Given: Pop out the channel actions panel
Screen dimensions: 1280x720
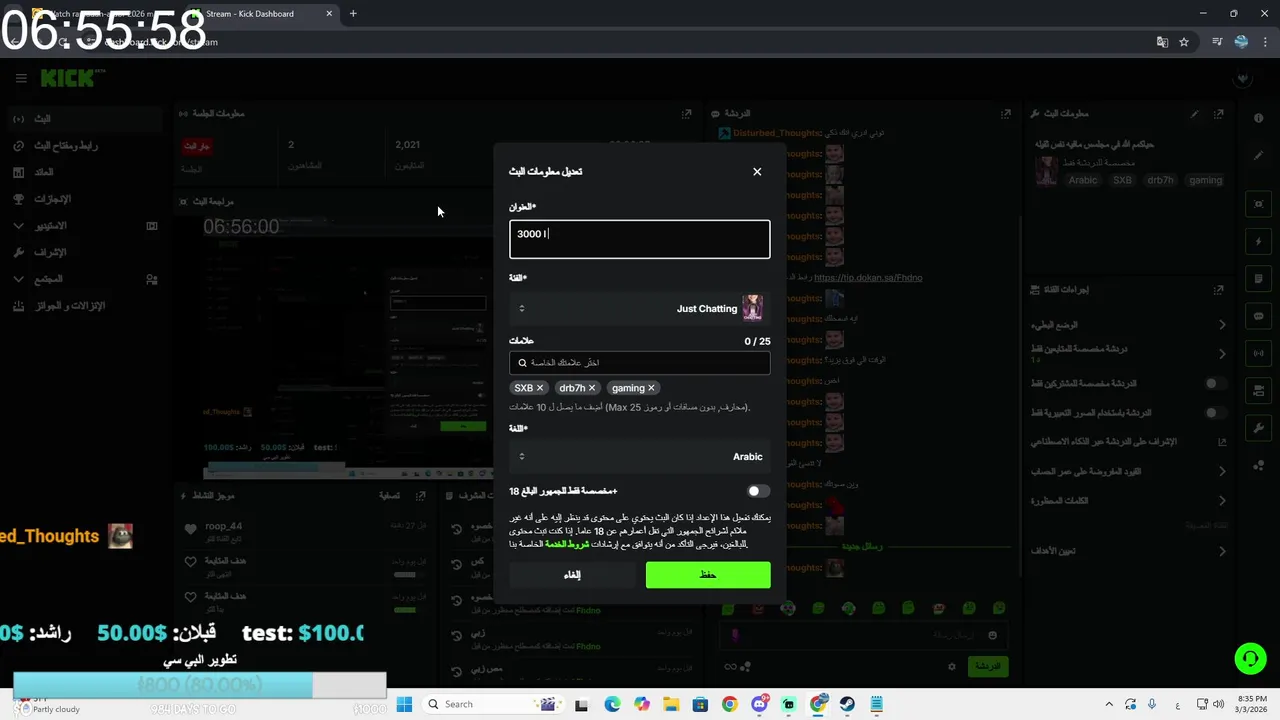Looking at the screenshot, I should click(1218, 290).
